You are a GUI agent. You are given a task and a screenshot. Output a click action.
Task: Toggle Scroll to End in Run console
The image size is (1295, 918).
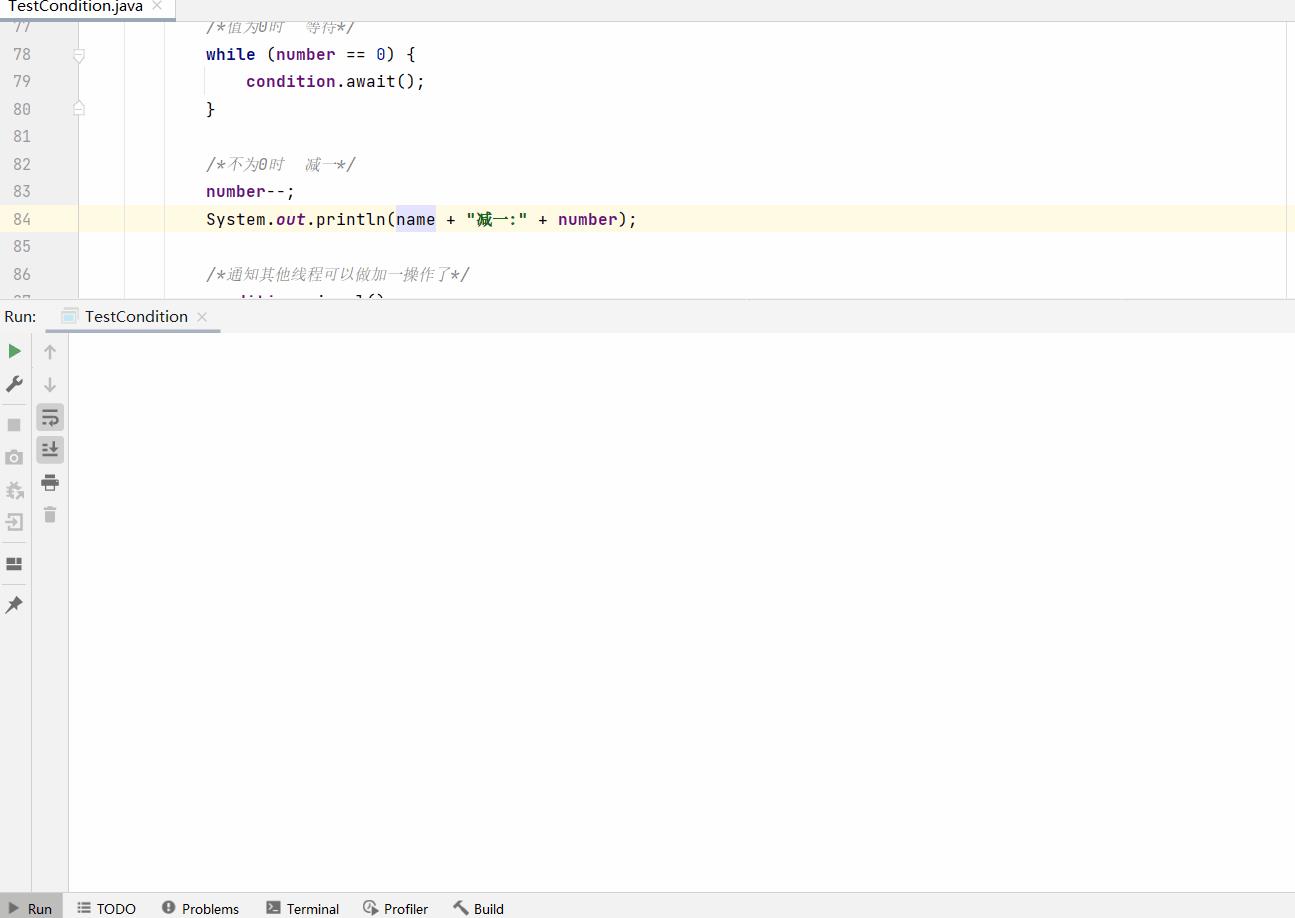pyautogui.click(x=50, y=450)
